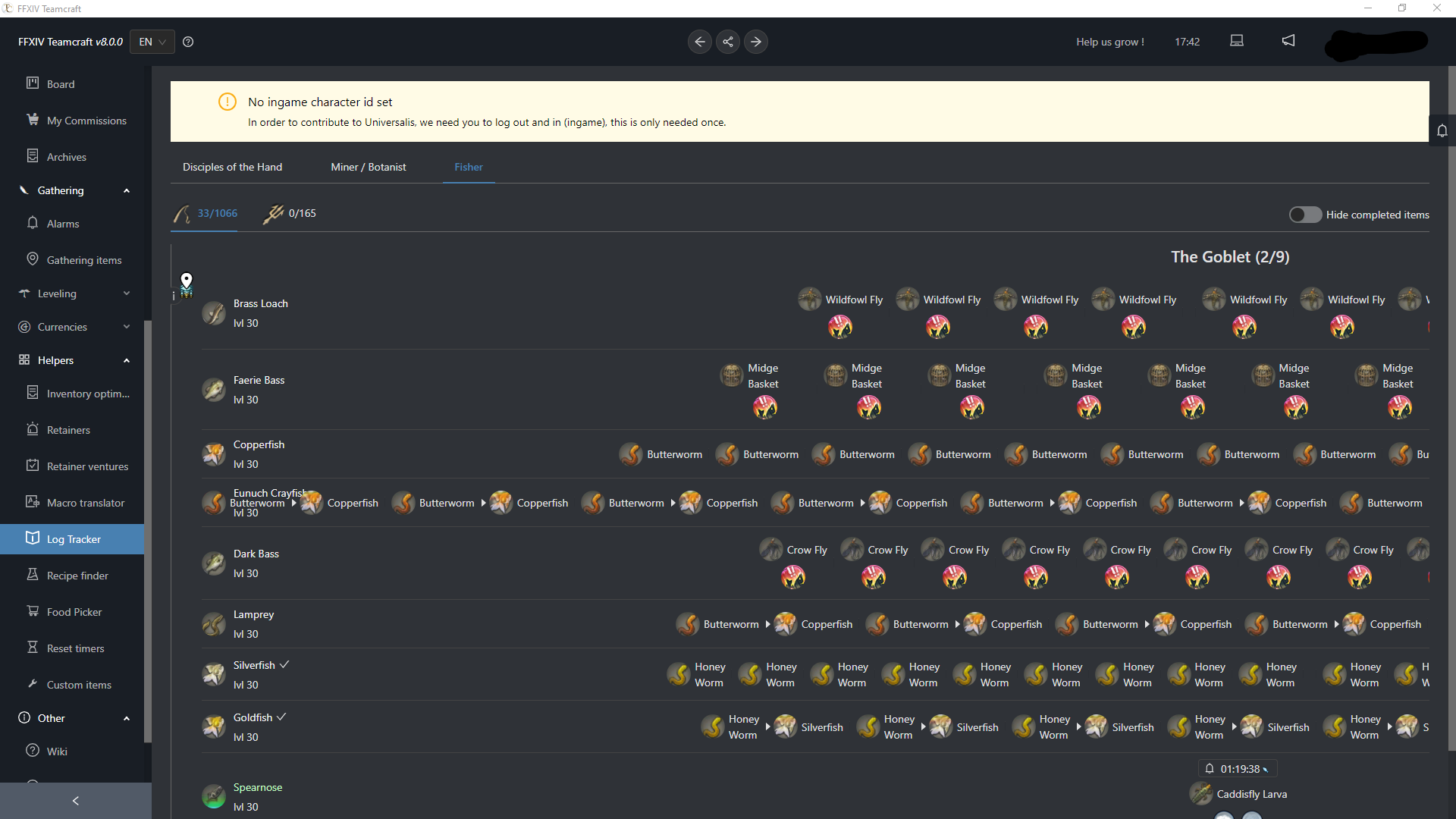Enable the Hide completed items toggle
1456x819 pixels.
(1305, 215)
